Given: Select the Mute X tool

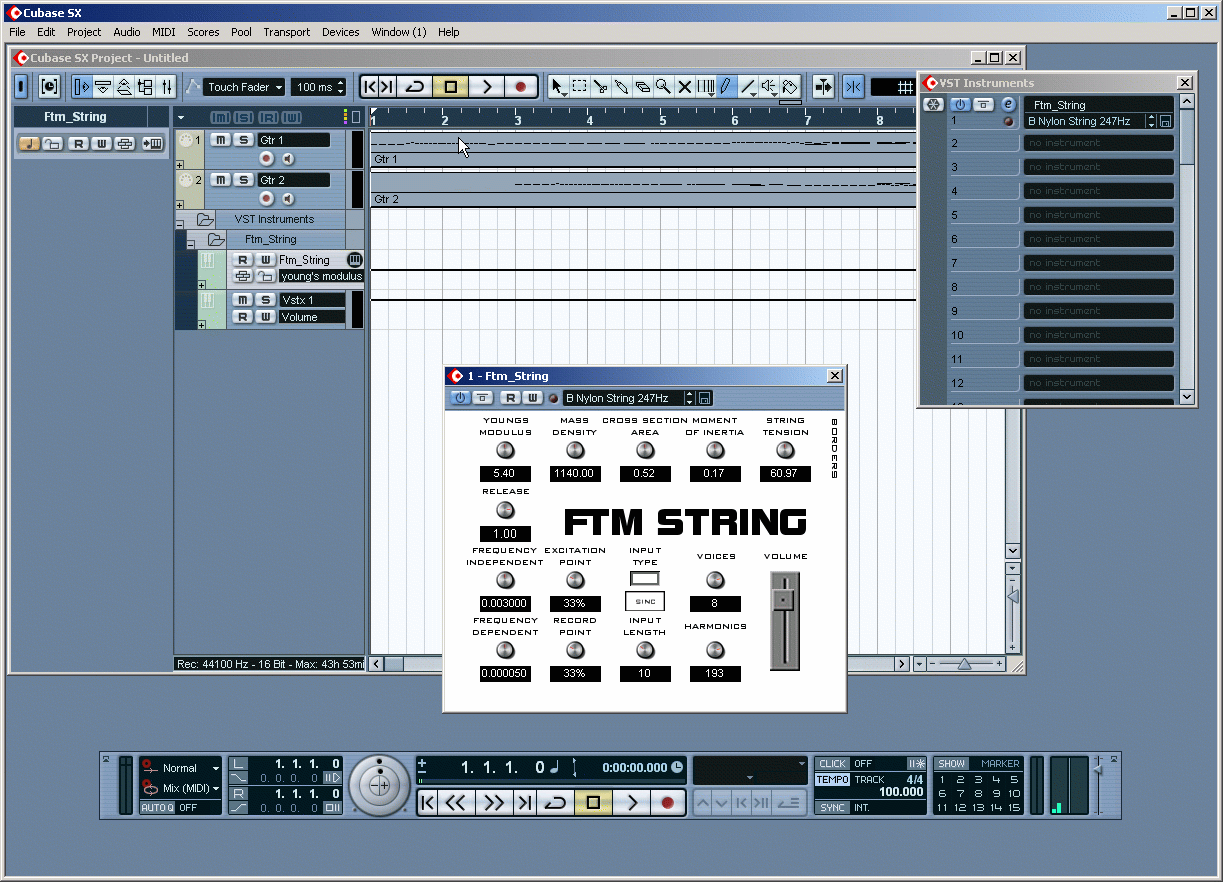Looking at the screenshot, I should (685, 87).
